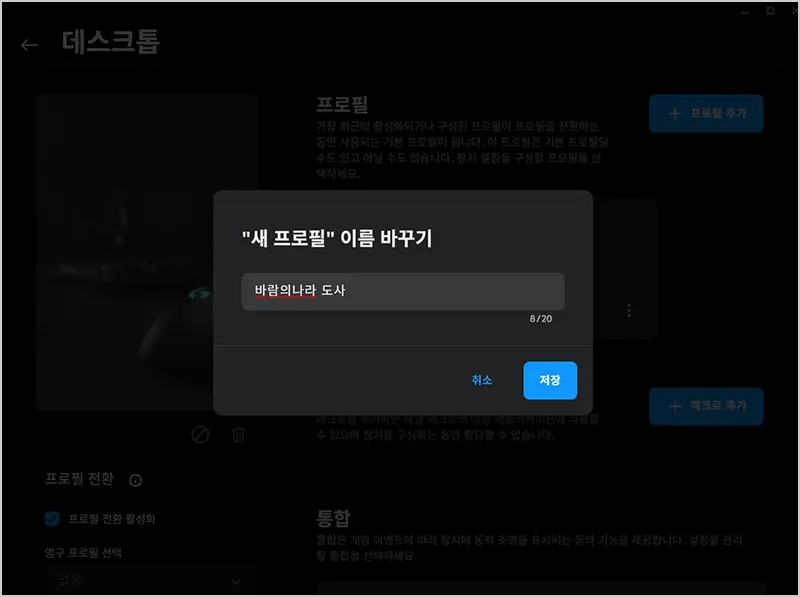
Task: Click the 통합 section heading
Action: tap(333, 518)
